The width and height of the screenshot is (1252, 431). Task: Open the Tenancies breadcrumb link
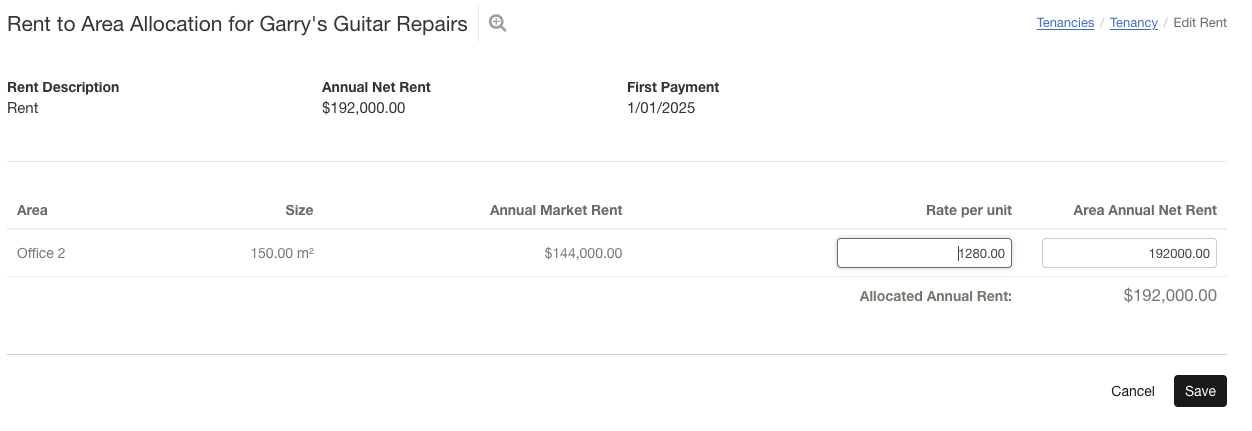click(x=1065, y=23)
